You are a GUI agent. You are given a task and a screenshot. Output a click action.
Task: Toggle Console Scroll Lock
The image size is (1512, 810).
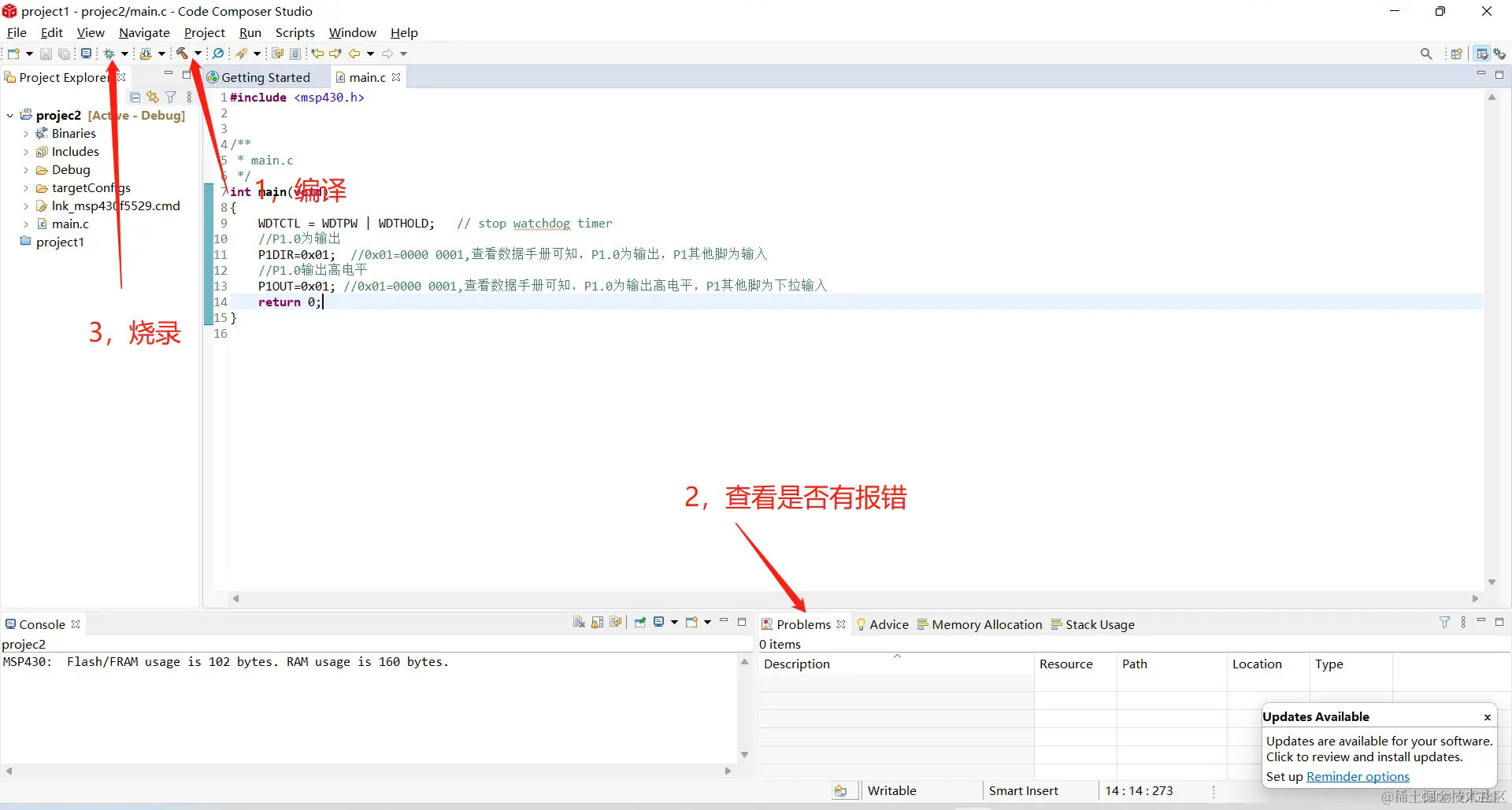pos(597,623)
